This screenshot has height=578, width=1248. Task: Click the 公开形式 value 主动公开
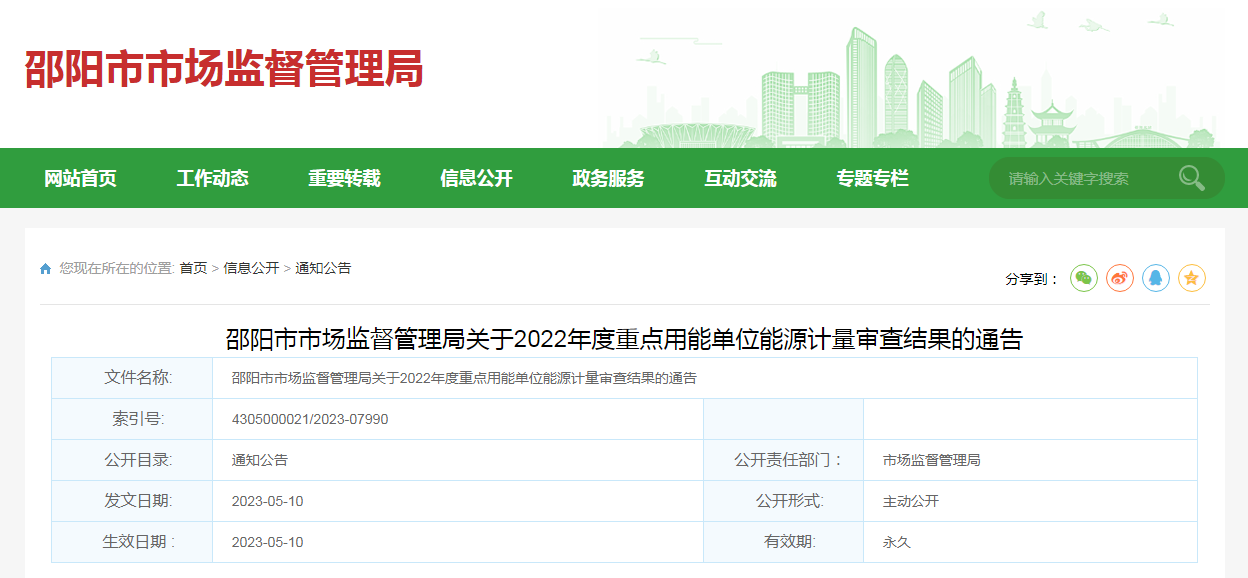click(911, 501)
